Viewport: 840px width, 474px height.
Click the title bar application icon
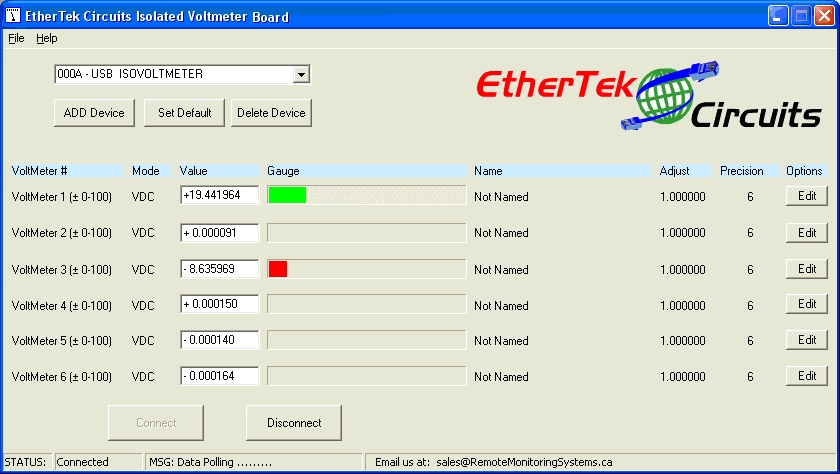14,16
